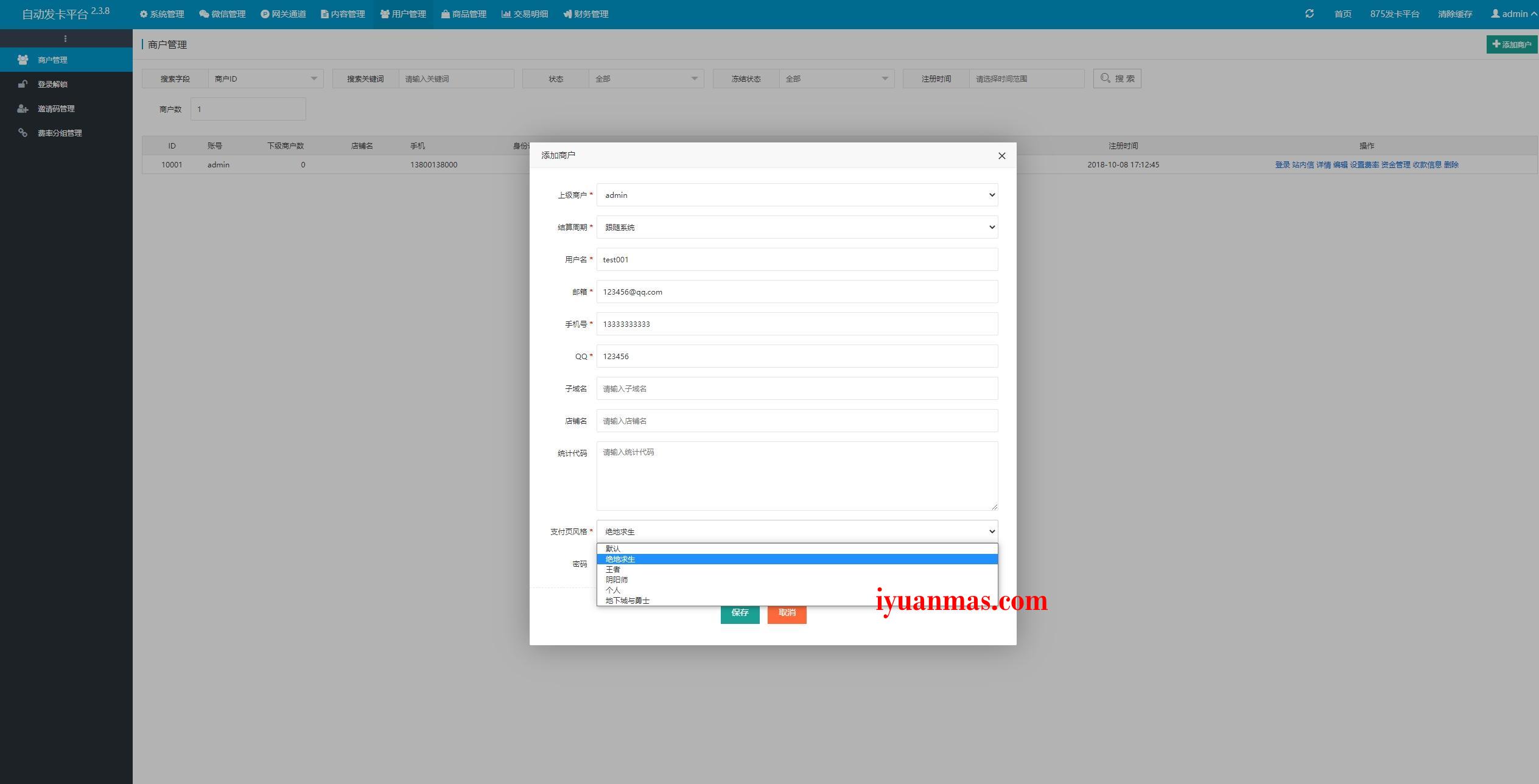
Task: Open the 系统管理 menu
Action: coord(162,14)
